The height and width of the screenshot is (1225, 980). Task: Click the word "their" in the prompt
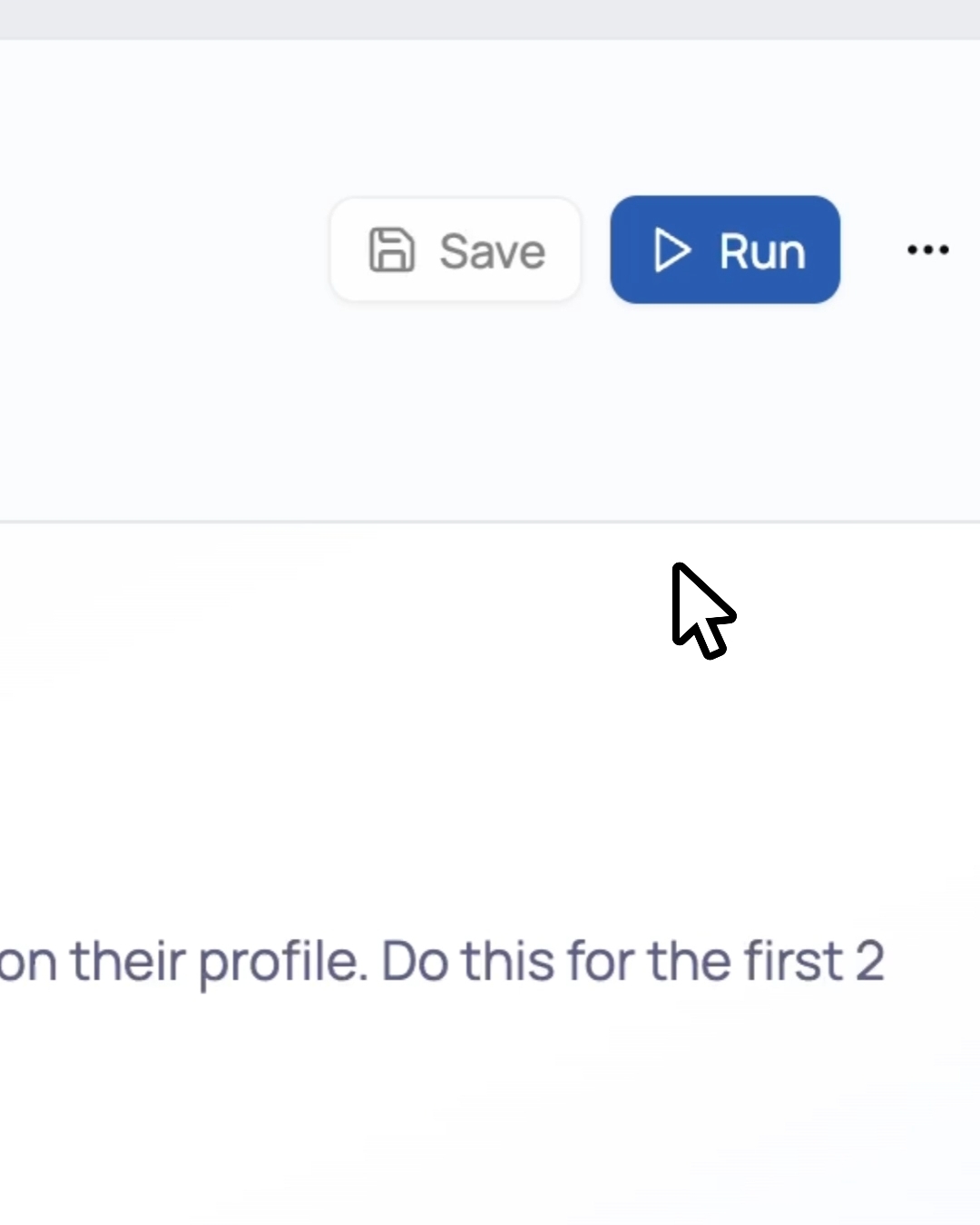coord(126,962)
